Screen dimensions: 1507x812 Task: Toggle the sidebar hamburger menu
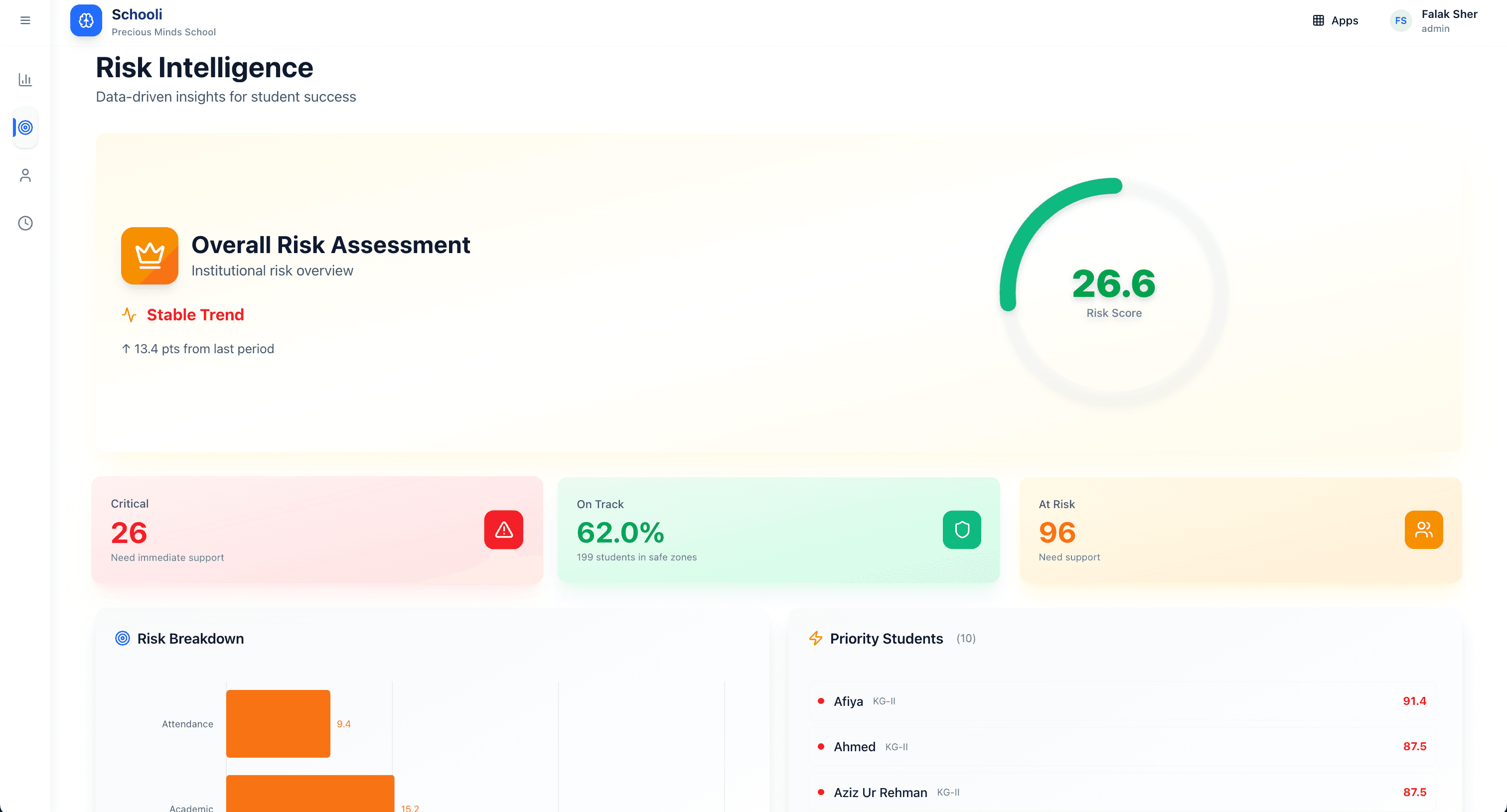[25, 20]
